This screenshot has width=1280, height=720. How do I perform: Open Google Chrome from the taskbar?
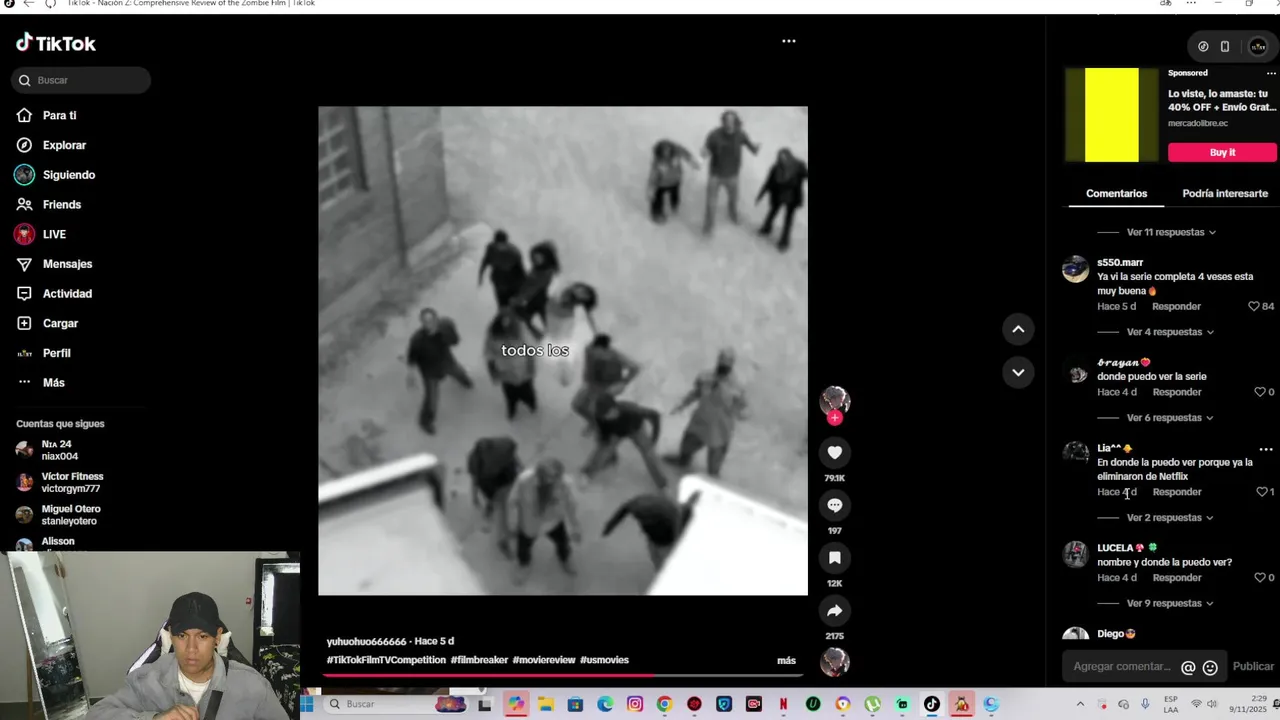664,704
